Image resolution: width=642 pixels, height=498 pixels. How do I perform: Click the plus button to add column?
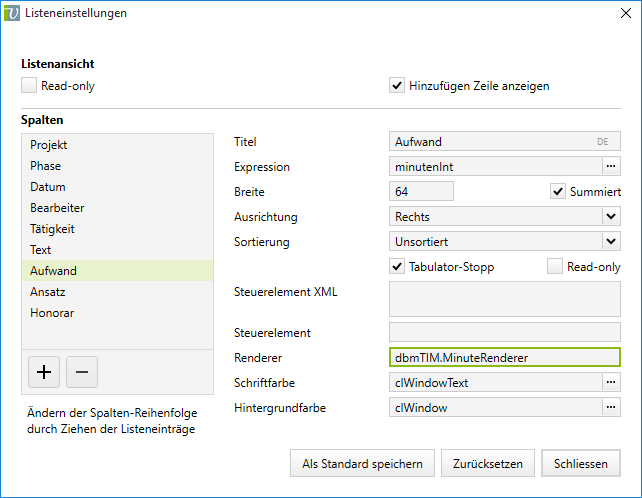pos(44,372)
